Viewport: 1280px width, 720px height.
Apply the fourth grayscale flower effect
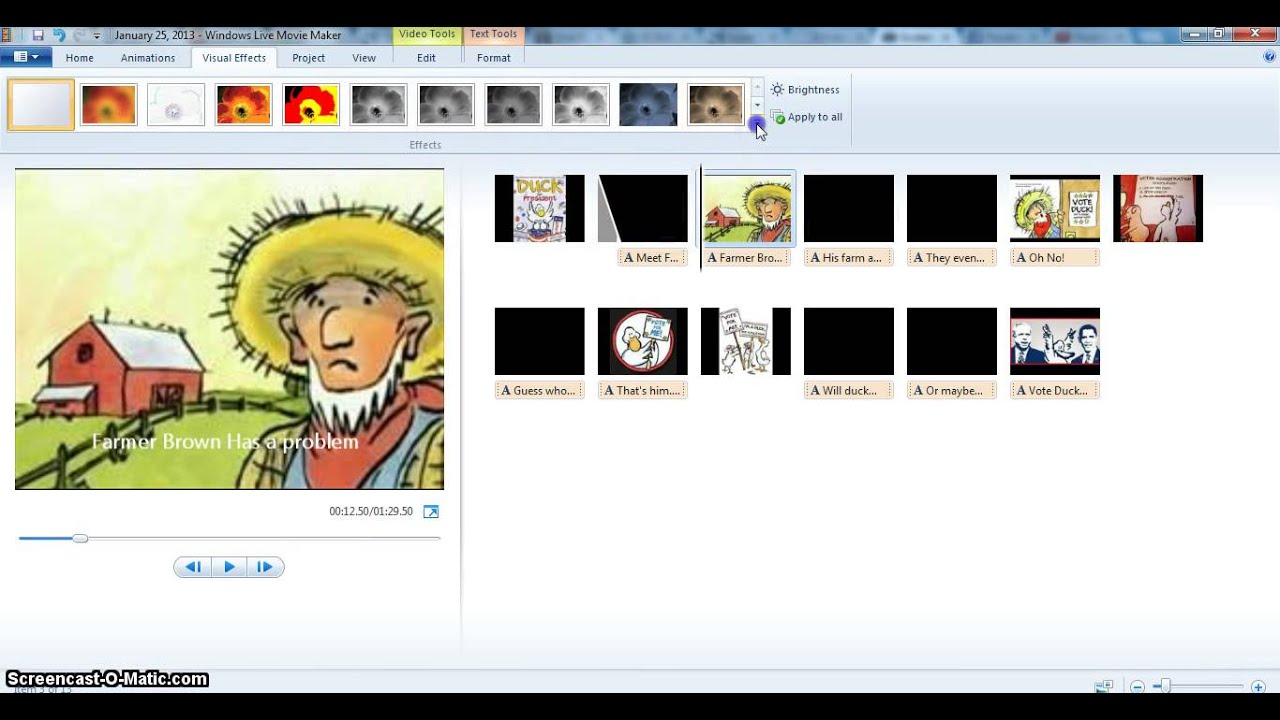(581, 105)
